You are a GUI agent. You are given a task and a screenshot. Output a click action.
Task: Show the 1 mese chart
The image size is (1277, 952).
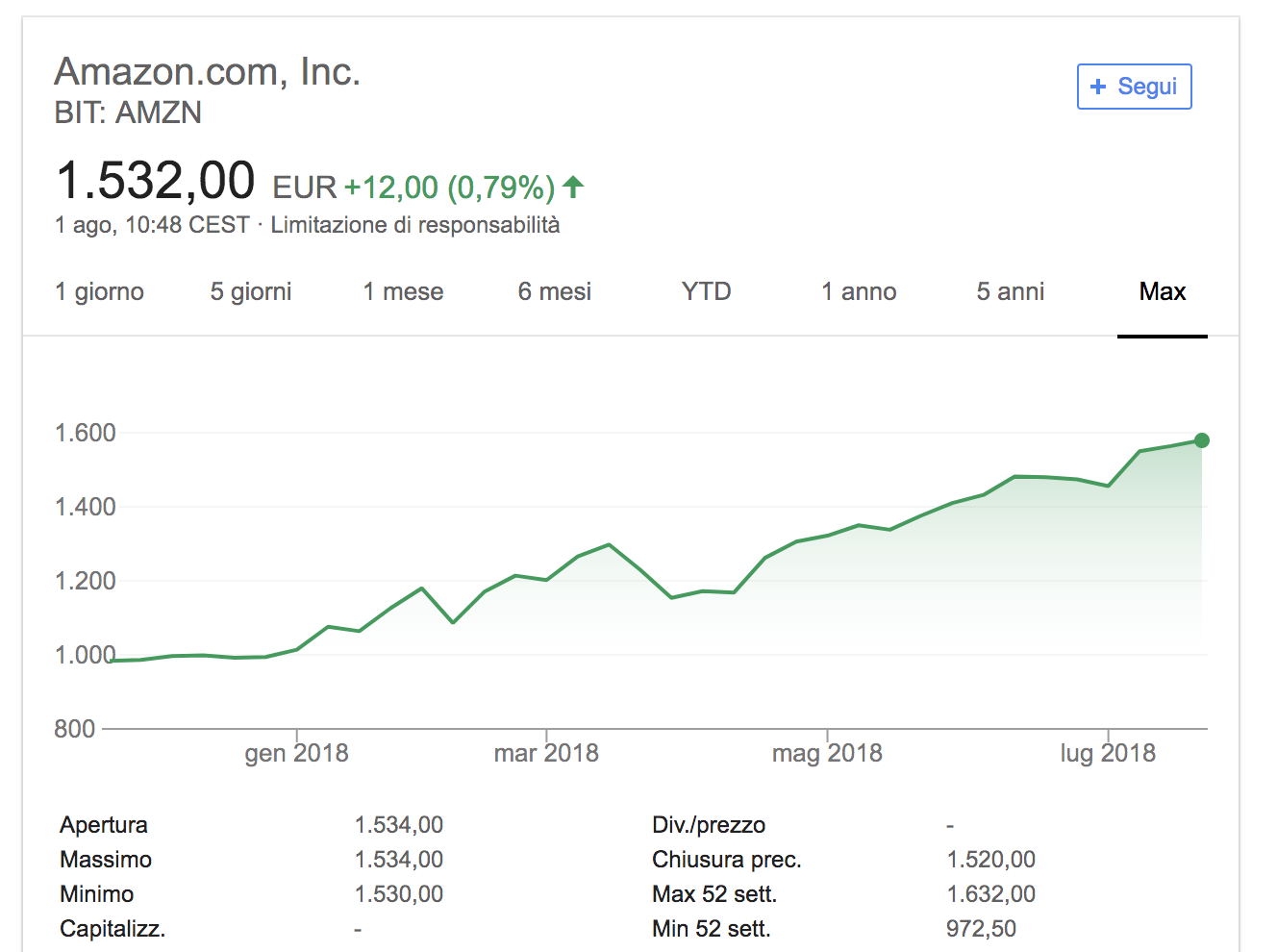click(403, 291)
